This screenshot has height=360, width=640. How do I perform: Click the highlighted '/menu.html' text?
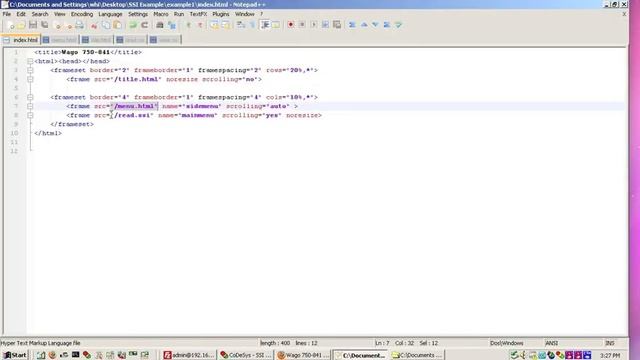click(133, 106)
